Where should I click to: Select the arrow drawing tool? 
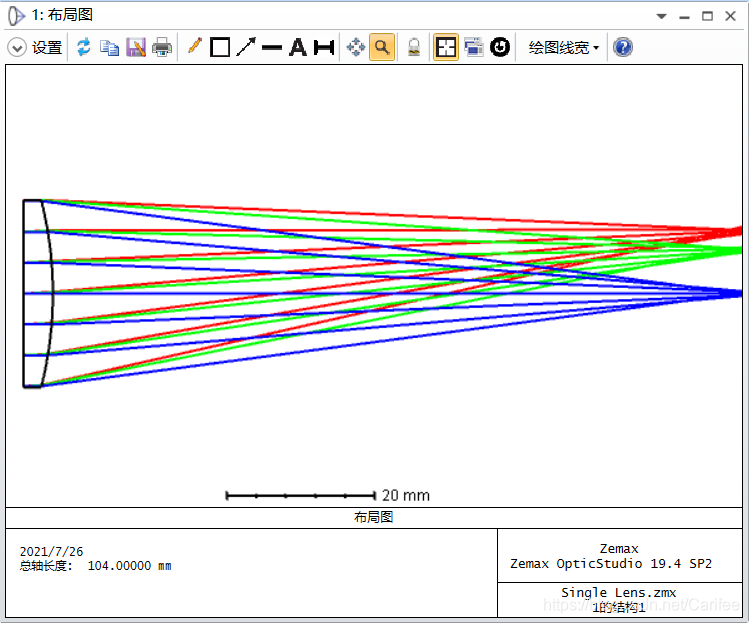246,47
